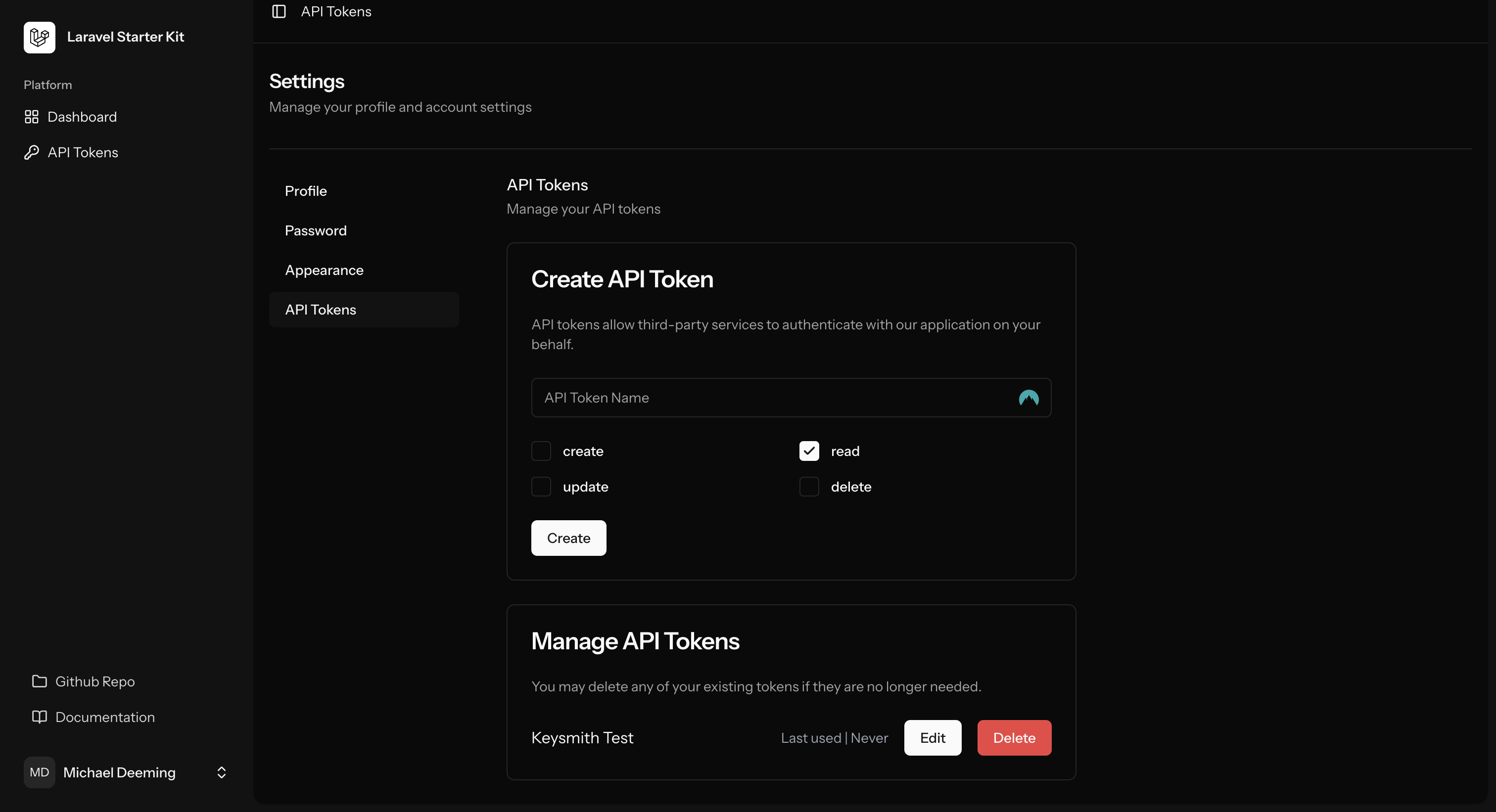This screenshot has width=1496, height=812.
Task: Open the Profile settings tab
Action: (x=306, y=191)
